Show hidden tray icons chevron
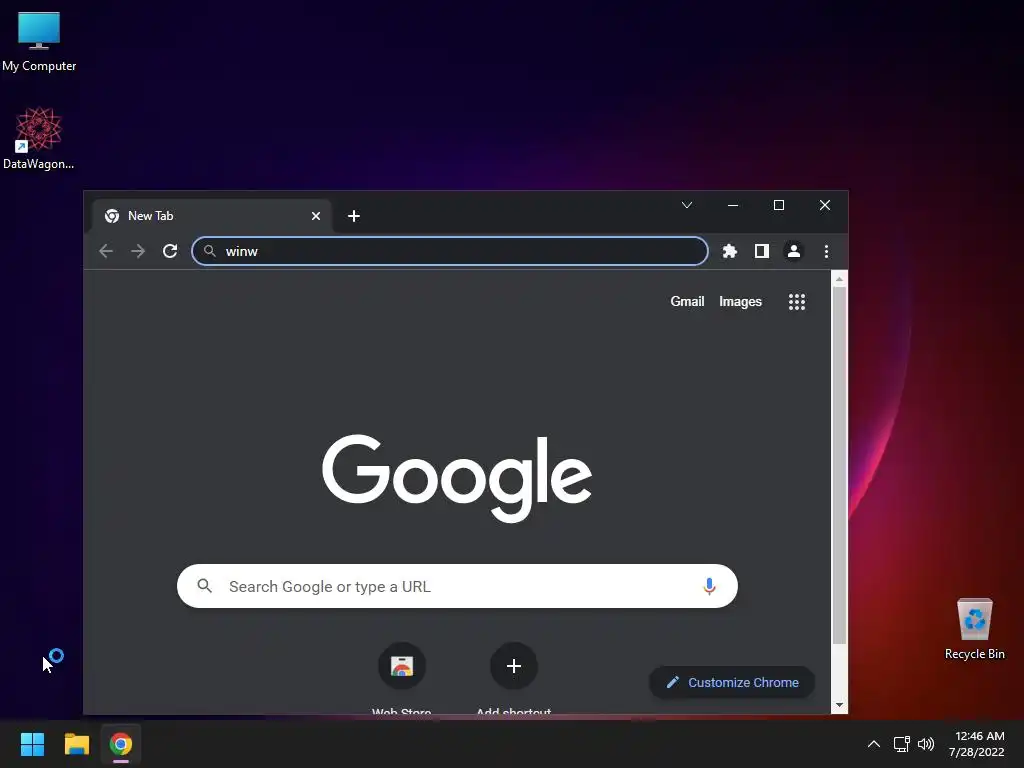Screen dimensions: 1024x768 [874, 744]
